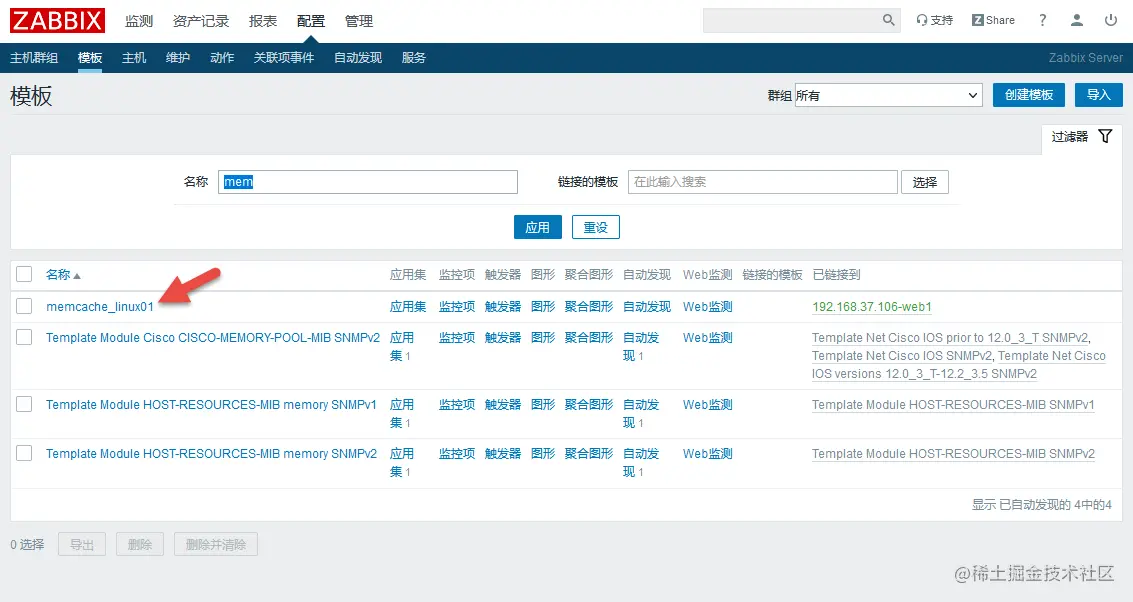Open Template Module HOST-RESOURCES-MIB memory SNMPv1
This screenshot has width=1133, height=602.
(x=211, y=405)
